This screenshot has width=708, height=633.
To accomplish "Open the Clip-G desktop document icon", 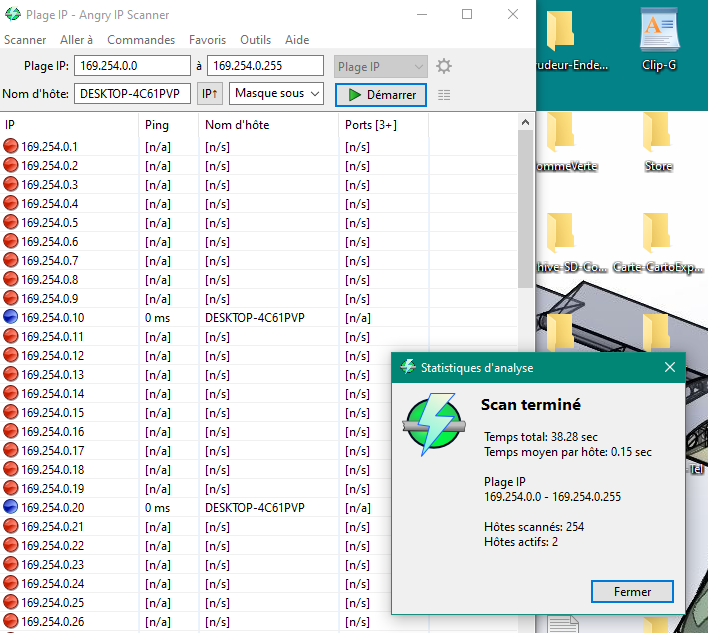I will (x=659, y=38).
